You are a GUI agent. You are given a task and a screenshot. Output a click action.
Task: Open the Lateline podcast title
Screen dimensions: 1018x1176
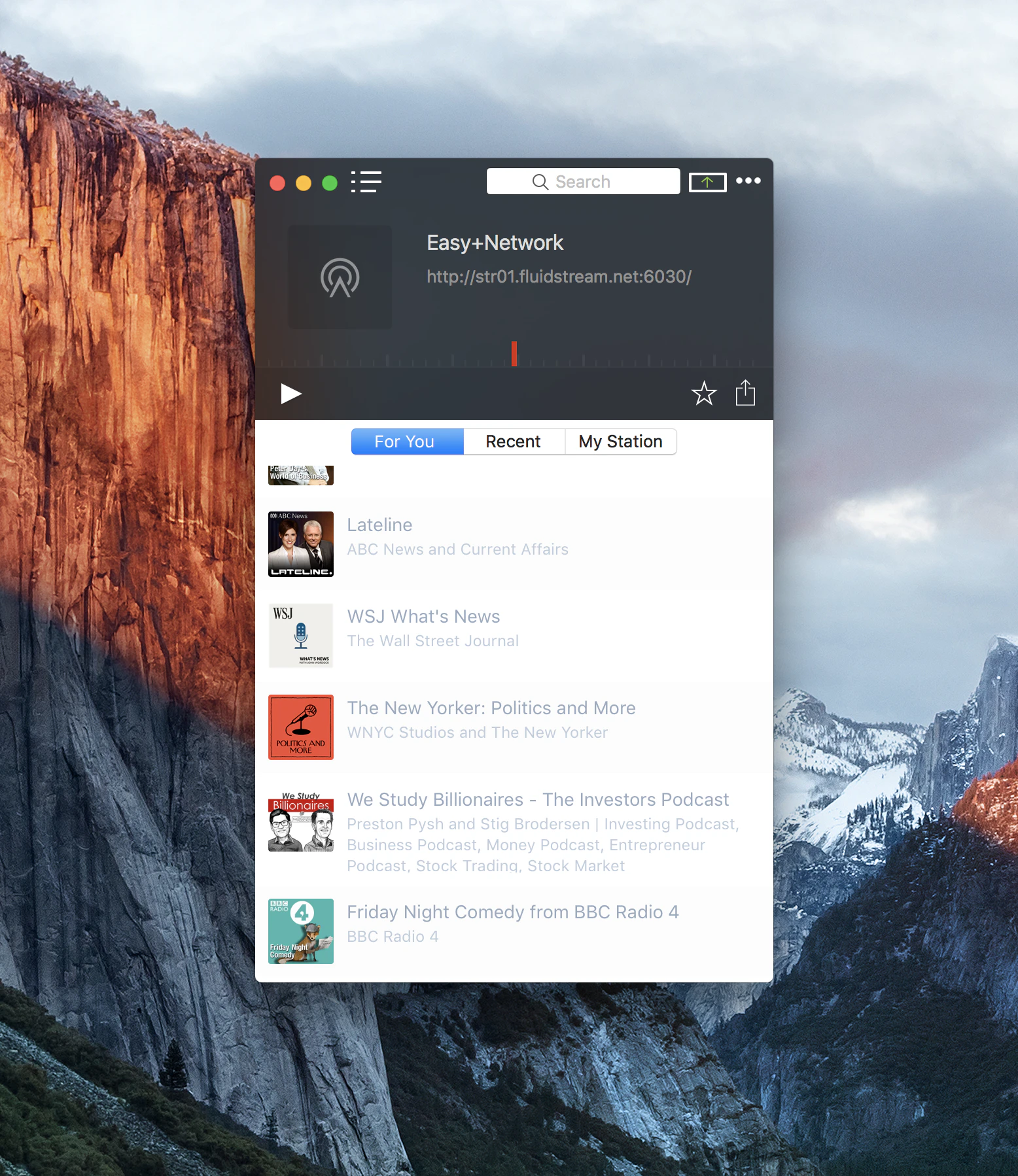click(x=379, y=525)
